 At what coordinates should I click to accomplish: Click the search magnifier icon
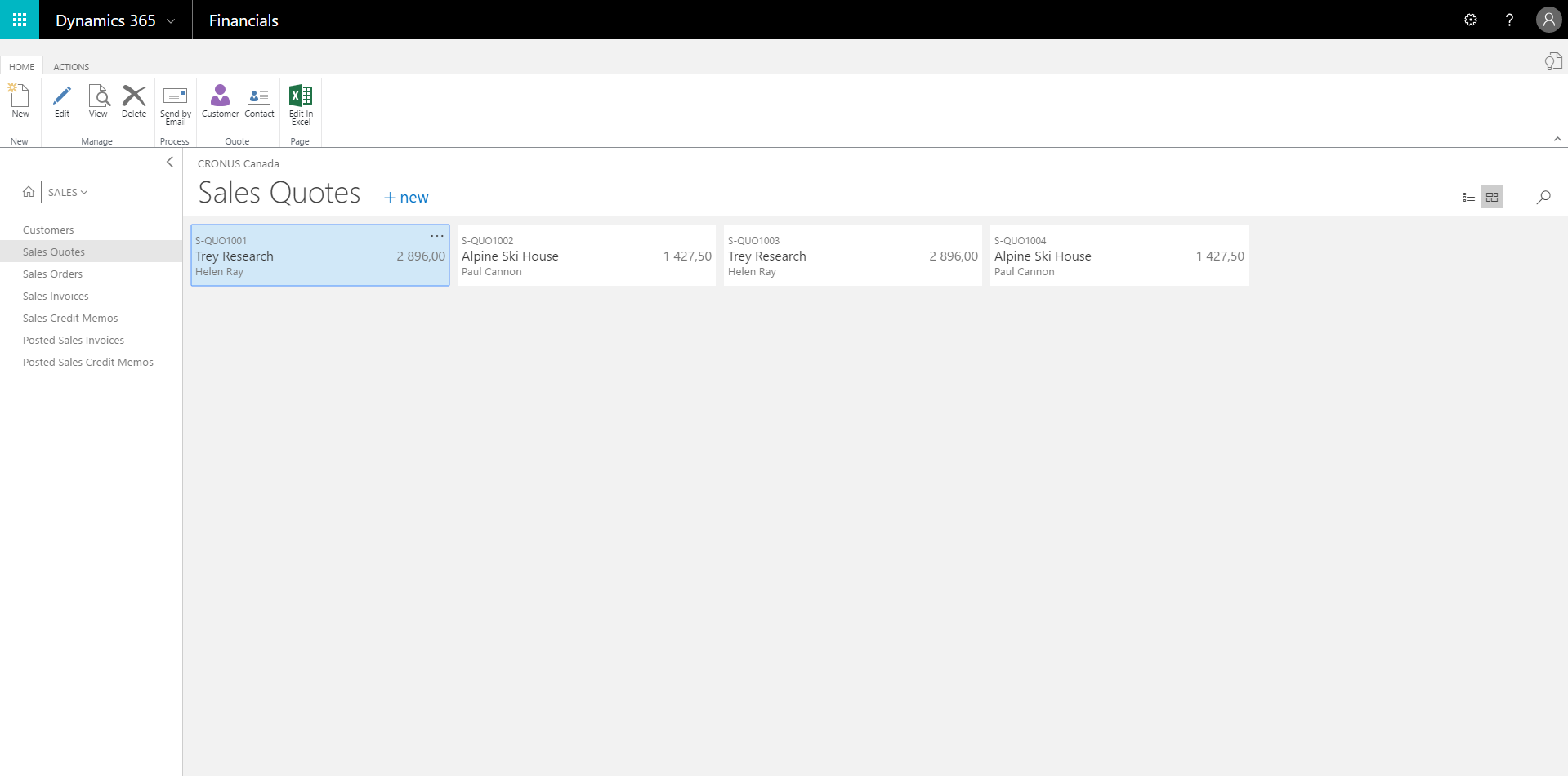[1543, 197]
